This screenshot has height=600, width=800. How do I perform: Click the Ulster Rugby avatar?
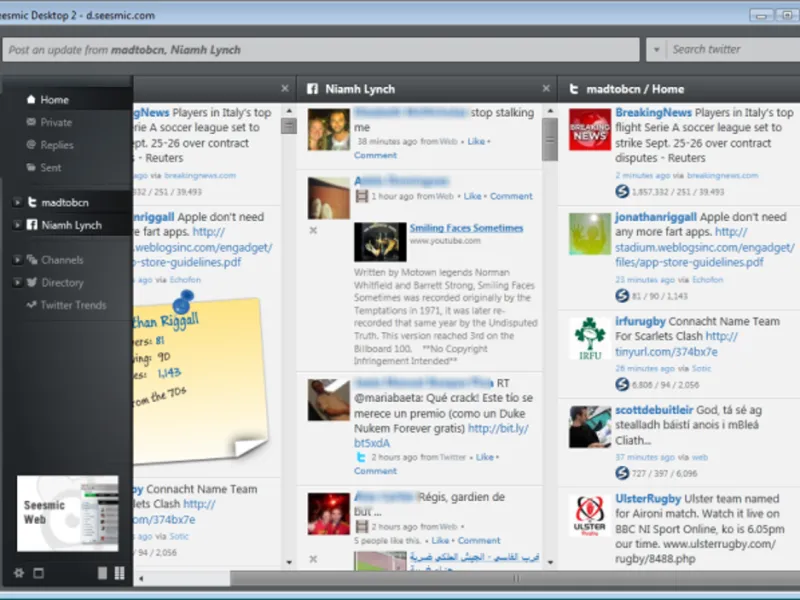coord(590,515)
